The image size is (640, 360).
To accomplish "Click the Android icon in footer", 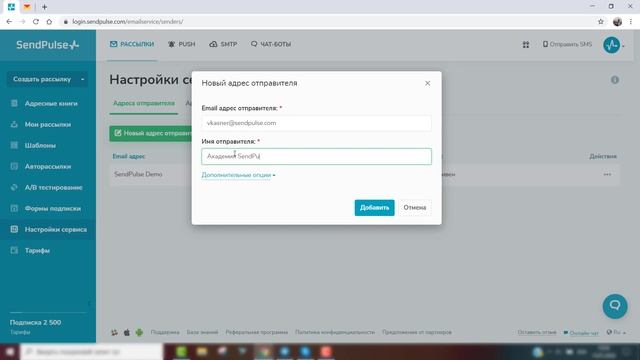I will (139, 332).
